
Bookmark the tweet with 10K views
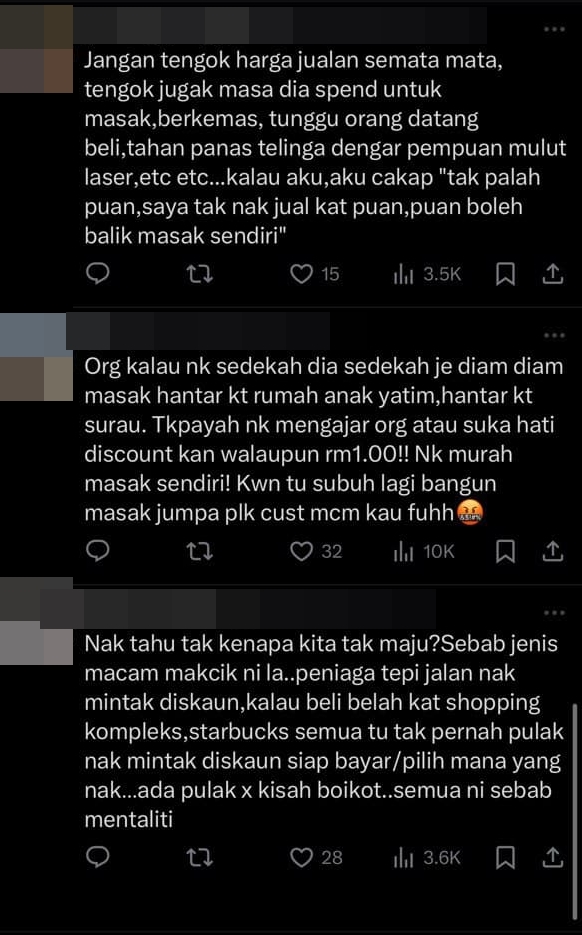[505, 552]
